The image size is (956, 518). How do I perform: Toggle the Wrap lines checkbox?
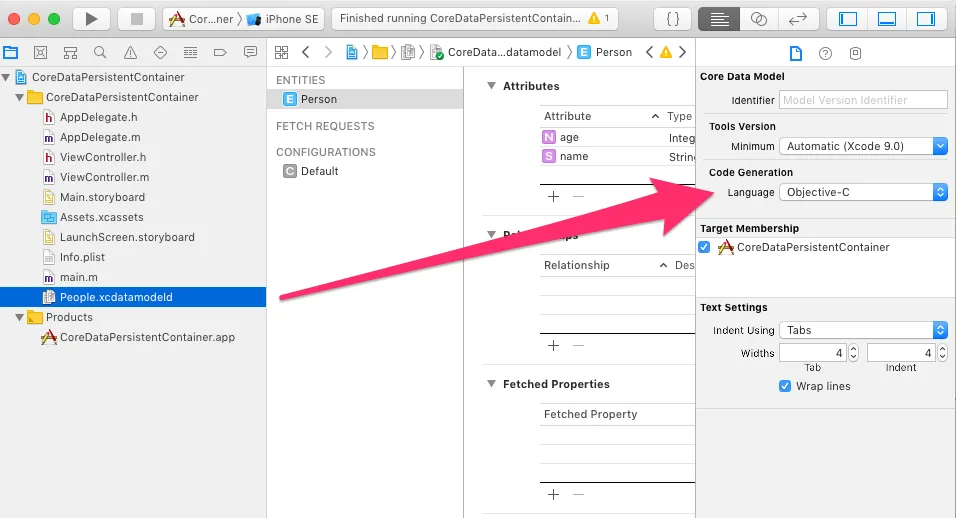coord(785,386)
